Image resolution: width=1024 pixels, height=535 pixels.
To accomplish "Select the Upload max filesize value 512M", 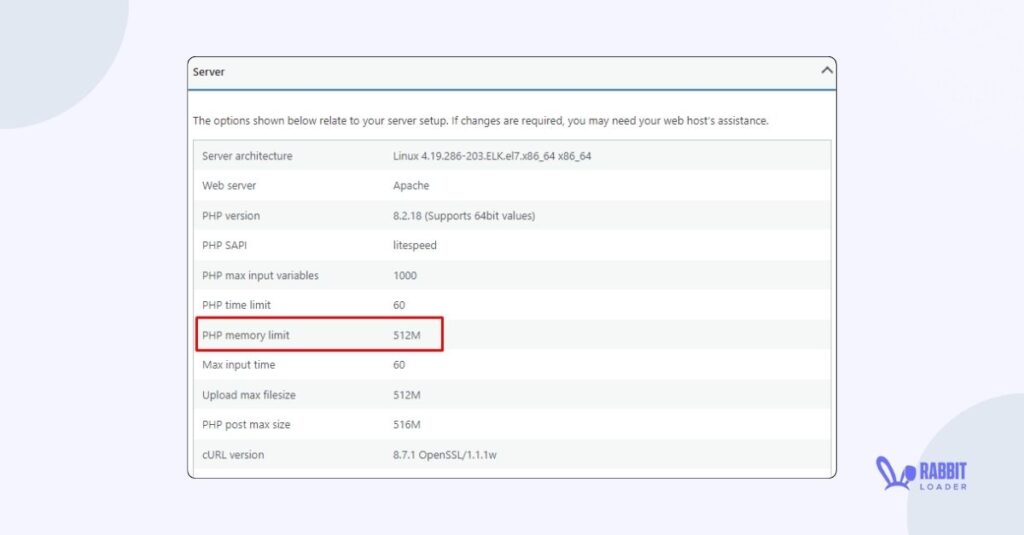I will [406, 395].
